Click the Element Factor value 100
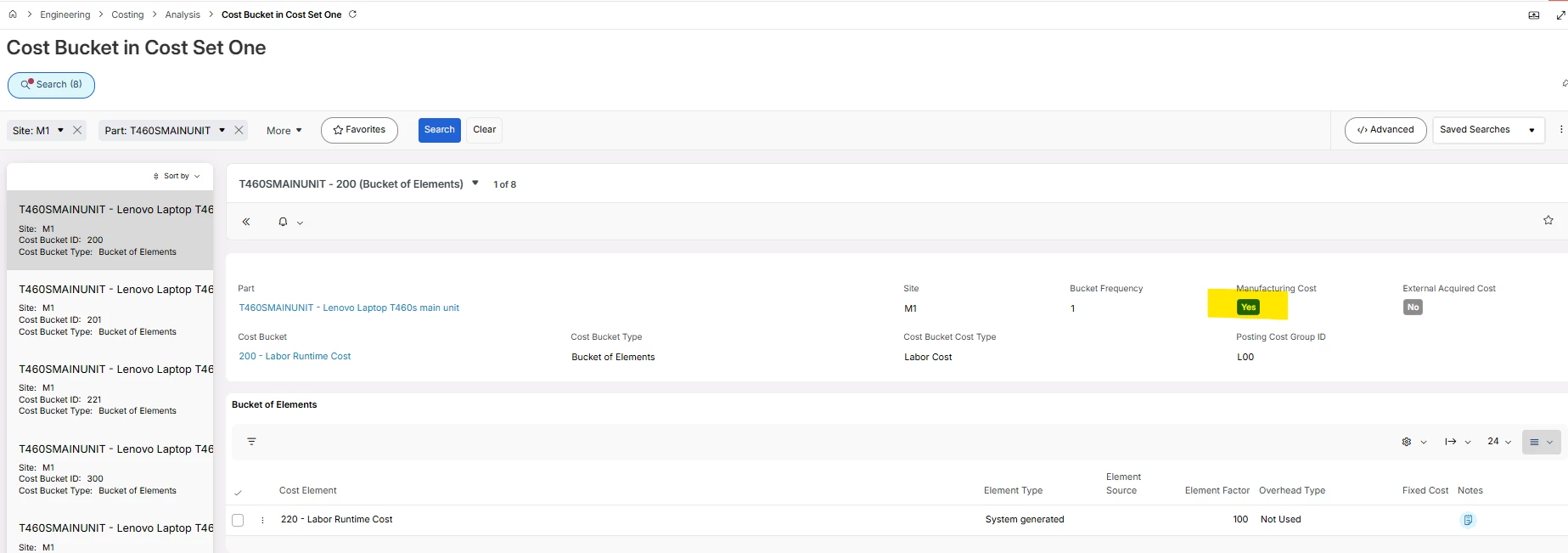The image size is (1568, 553). tap(1240, 520)
